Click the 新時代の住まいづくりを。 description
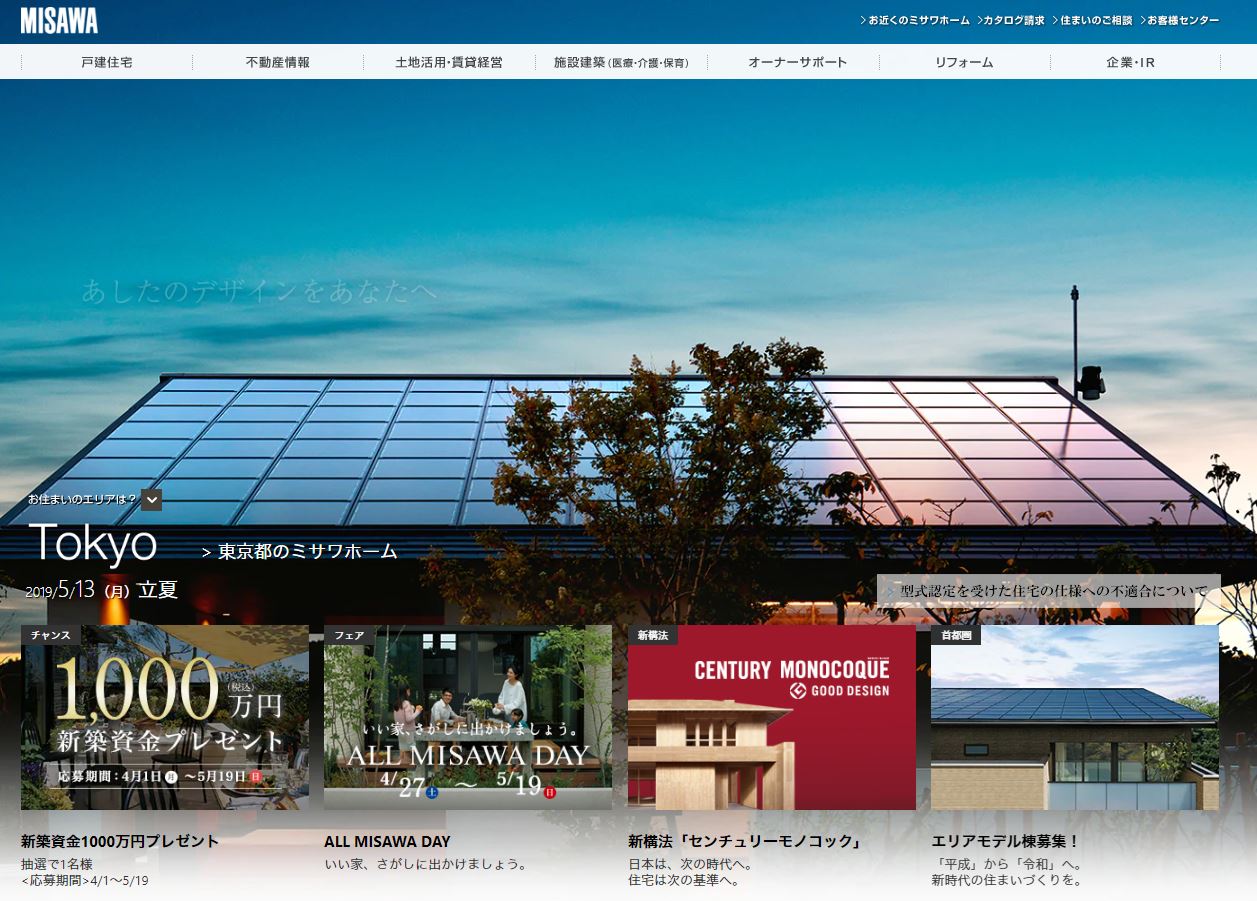 click(1006, 880)
